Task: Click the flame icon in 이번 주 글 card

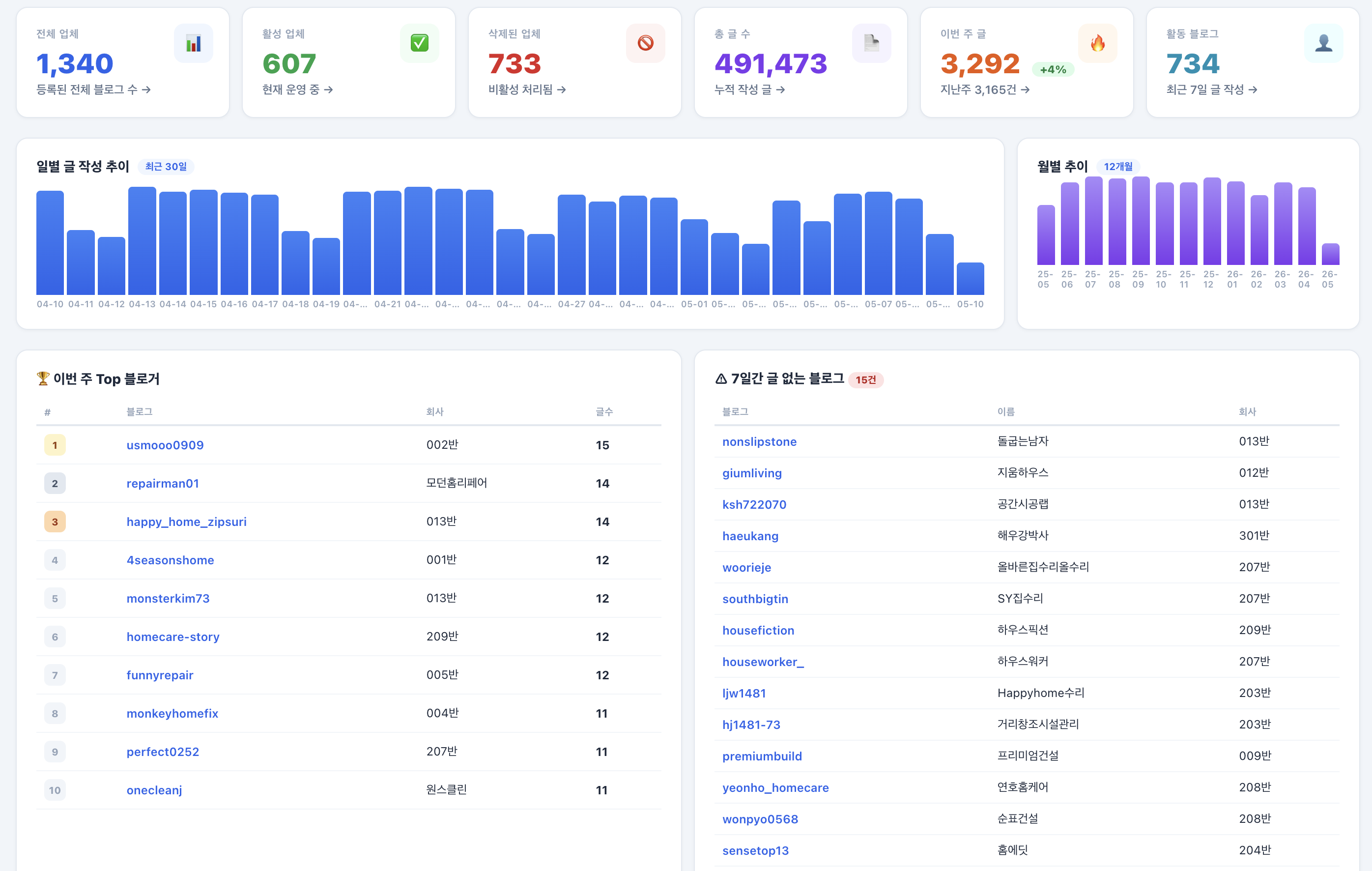Action: (1097, 43)
